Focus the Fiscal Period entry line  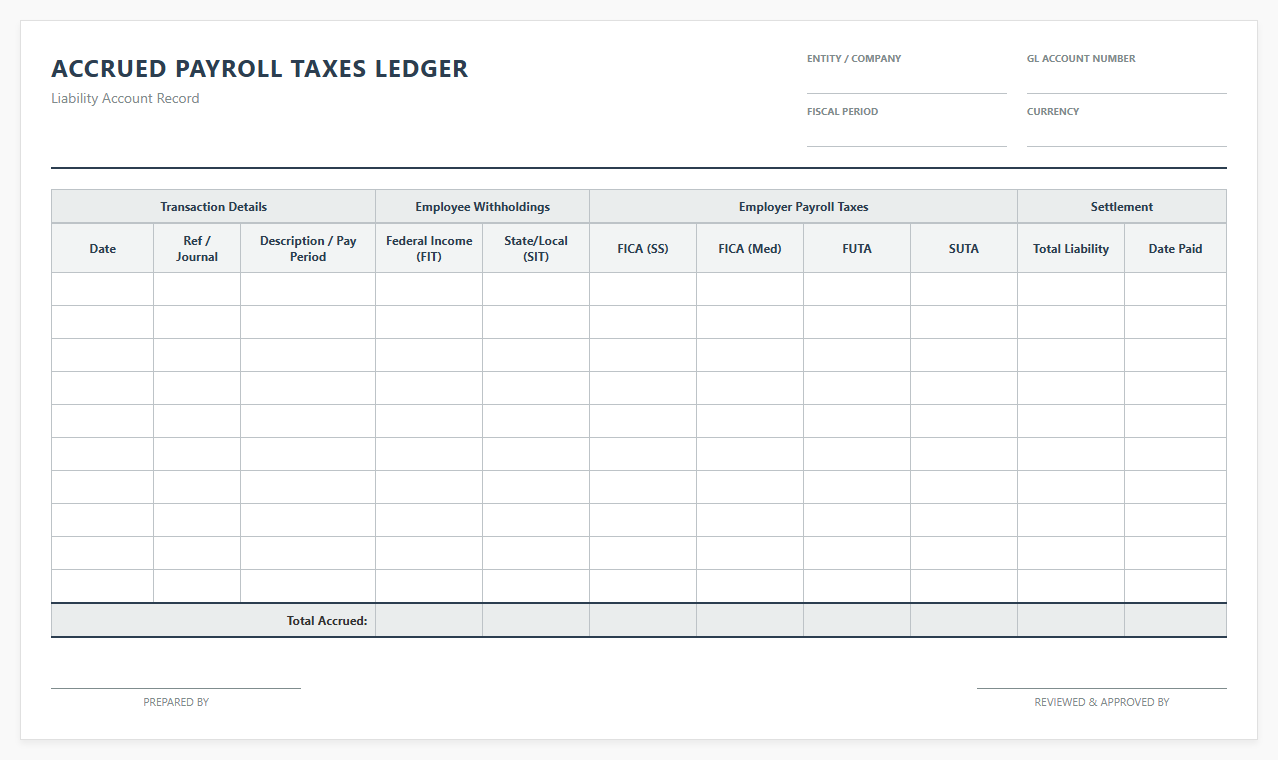click(x=907, y=135)
